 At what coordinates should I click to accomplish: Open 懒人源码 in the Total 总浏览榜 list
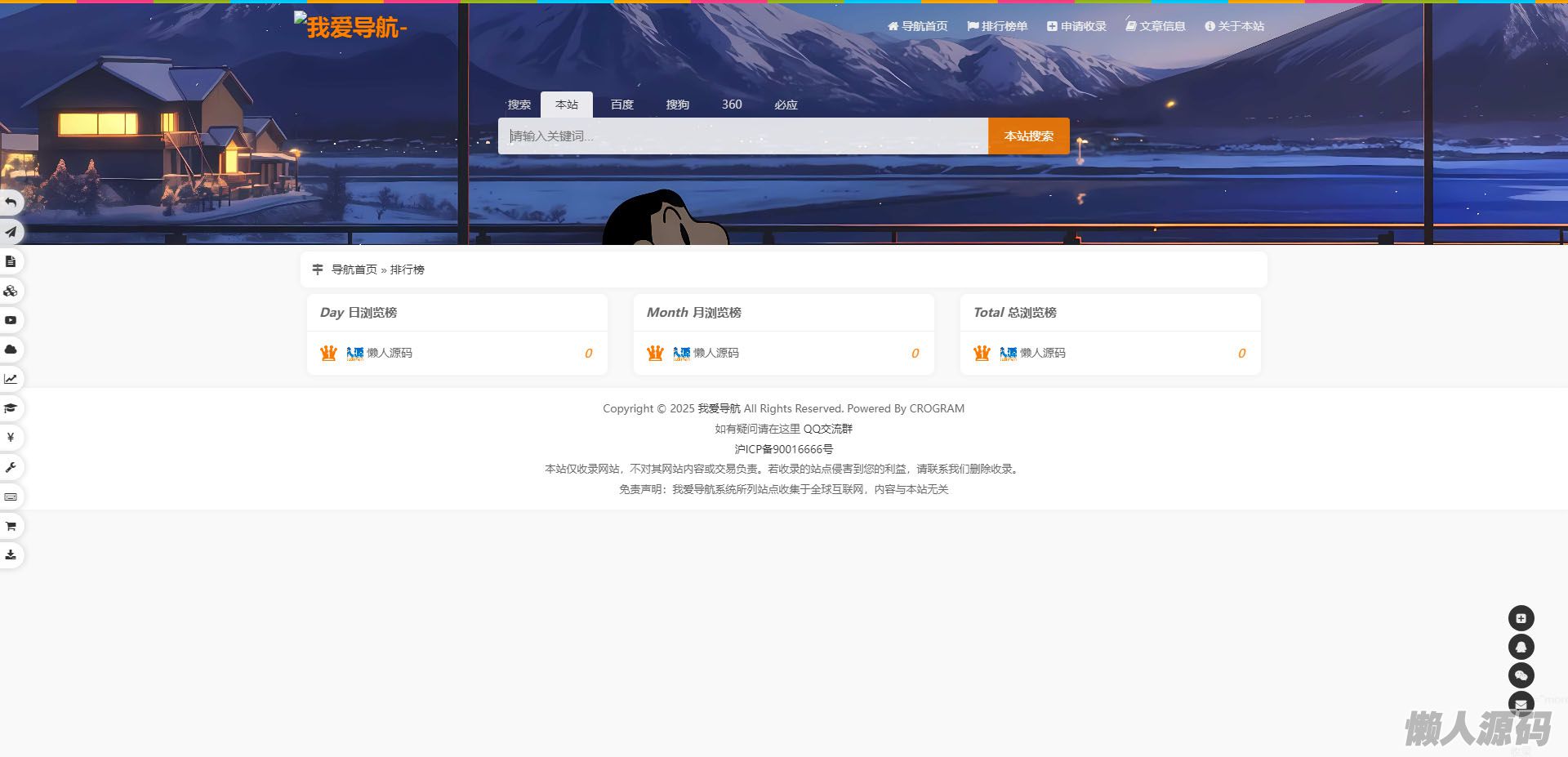[1043, 353]
